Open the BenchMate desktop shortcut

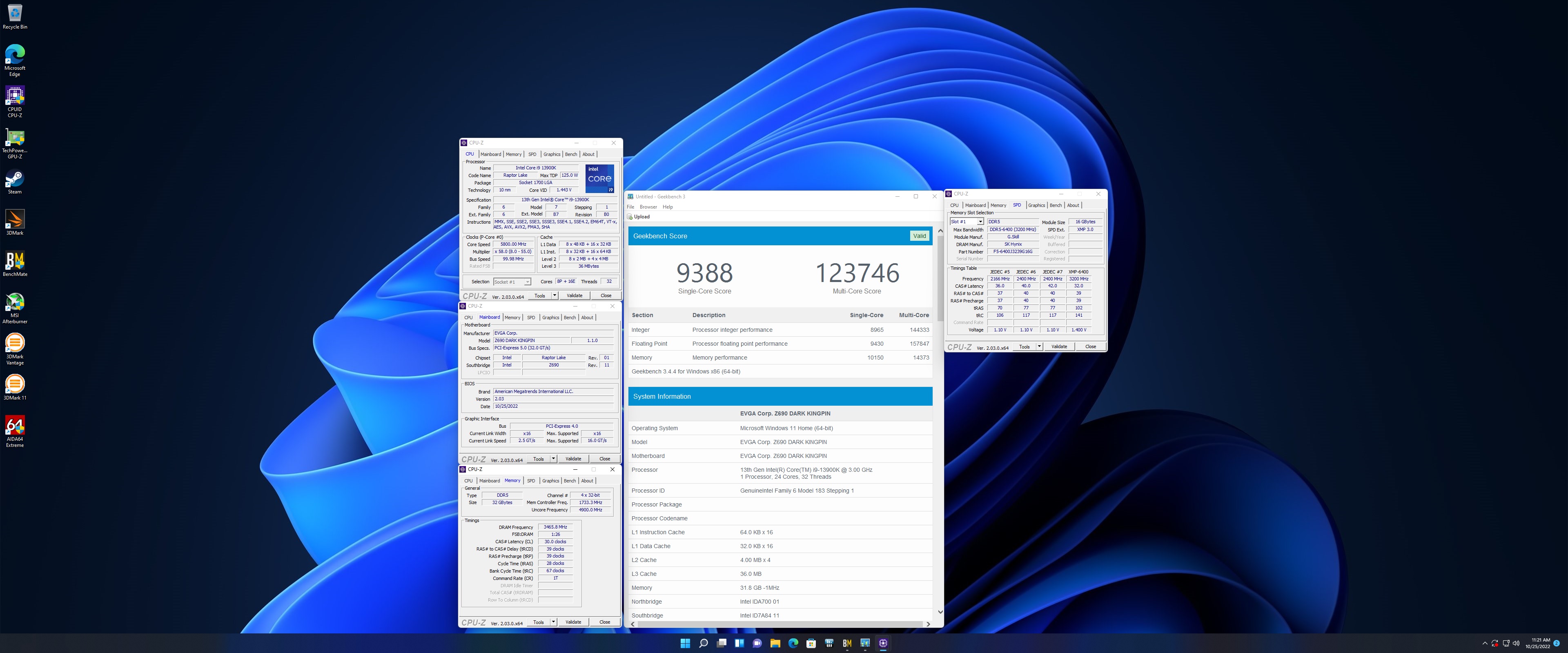click(x=15, y=264)
